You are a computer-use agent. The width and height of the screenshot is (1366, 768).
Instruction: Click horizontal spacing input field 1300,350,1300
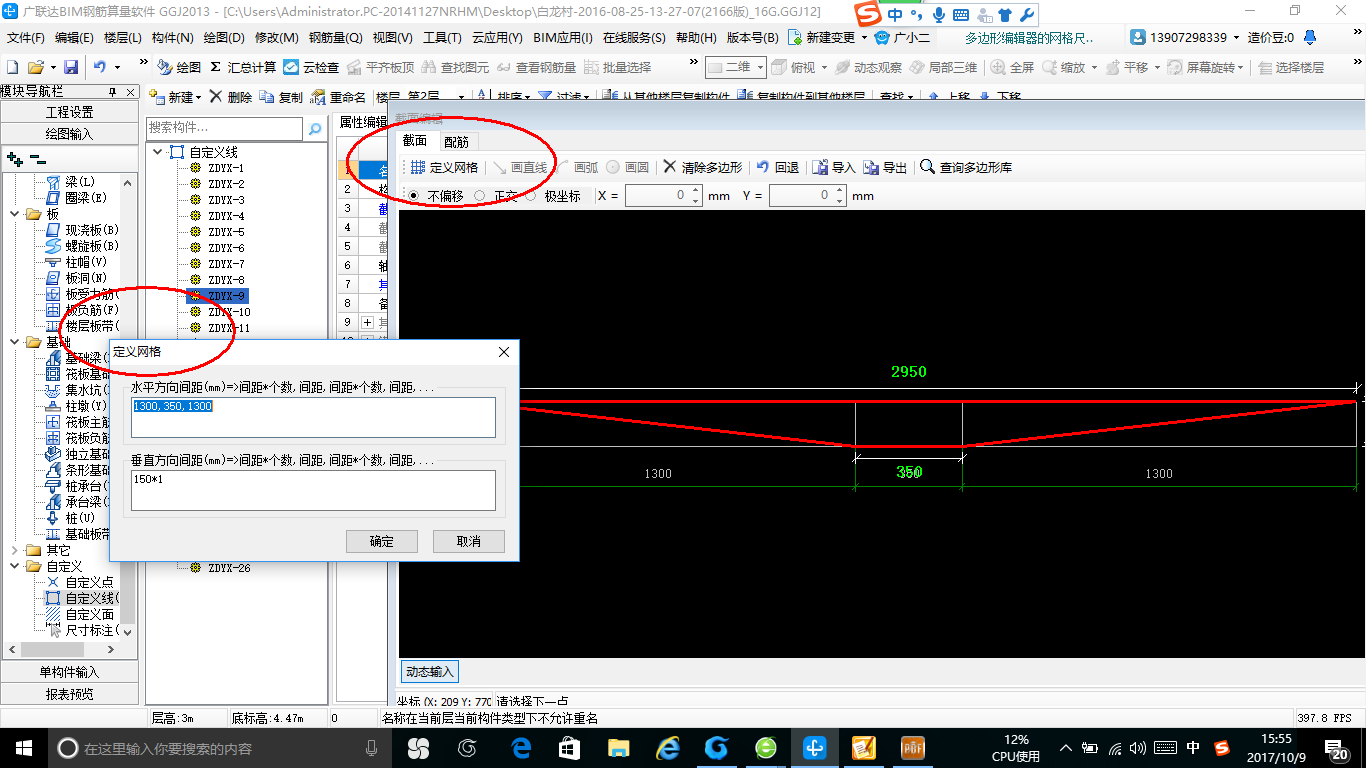point(313,417)
